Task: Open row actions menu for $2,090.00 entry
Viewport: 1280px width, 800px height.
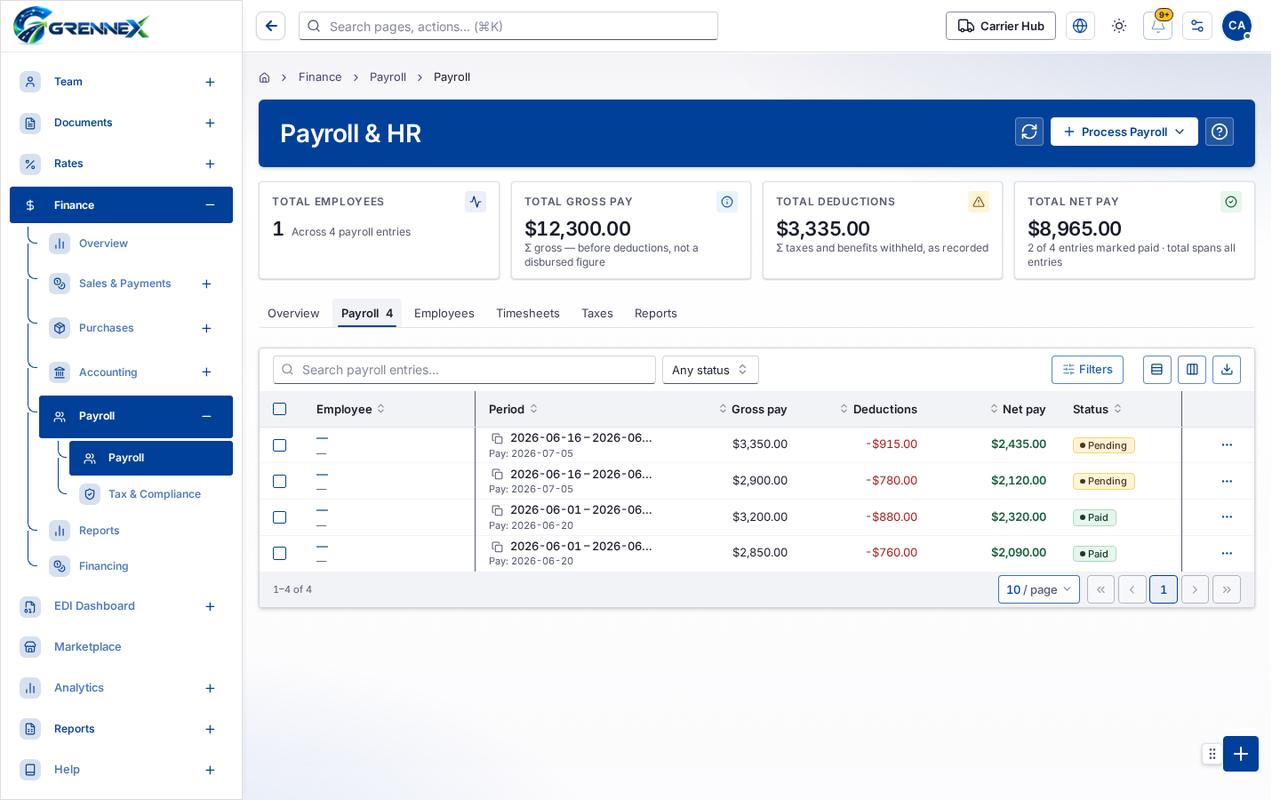Action: [1227, 553]
